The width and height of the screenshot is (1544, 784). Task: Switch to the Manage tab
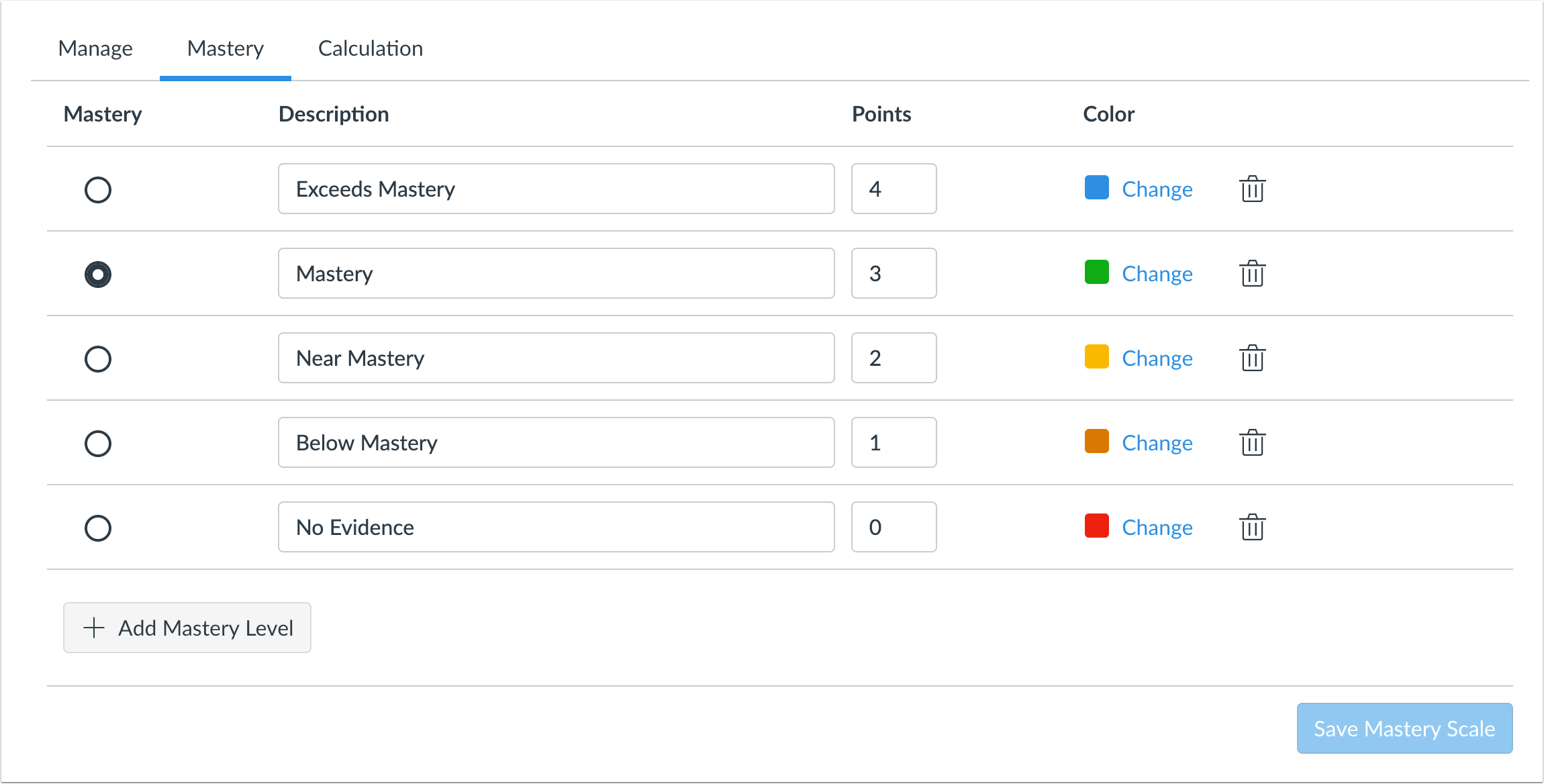(95, 48)
